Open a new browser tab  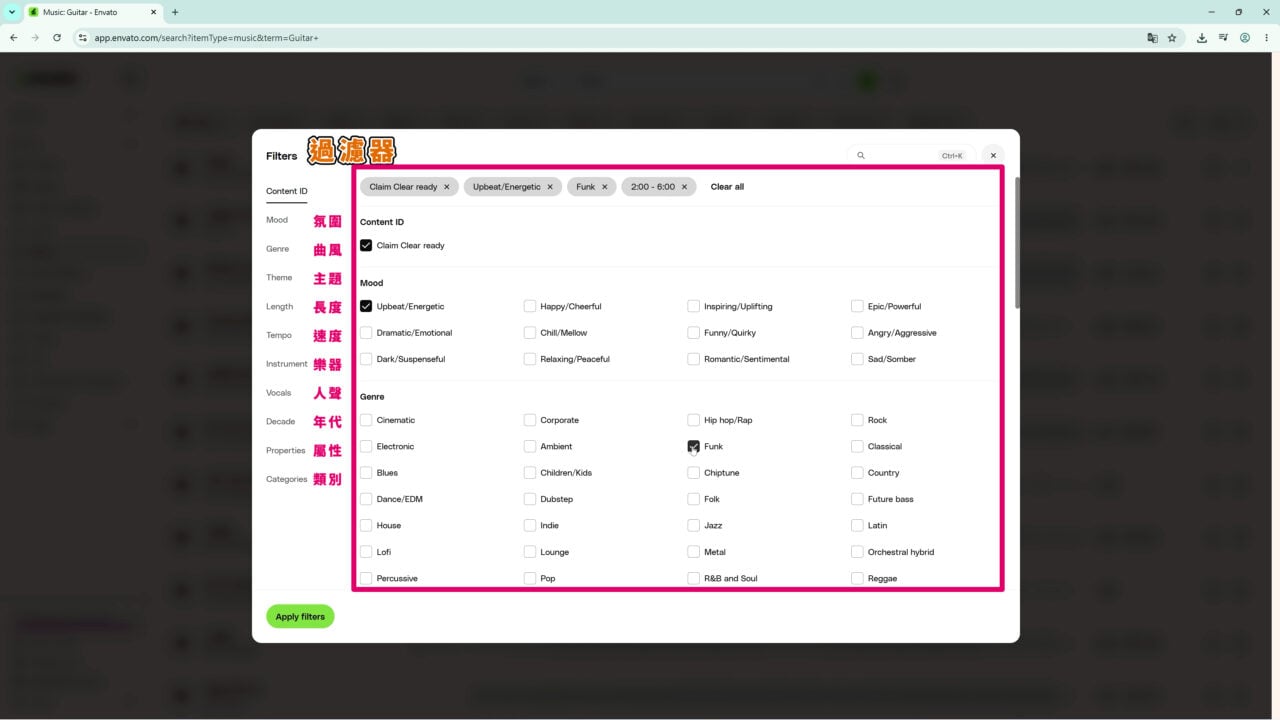click(175, 12)
